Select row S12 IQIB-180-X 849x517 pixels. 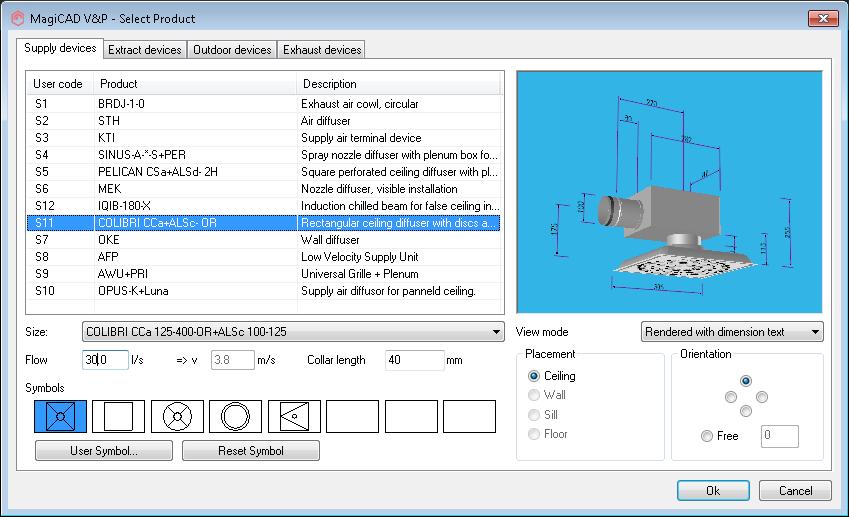click(x=264, y=206)
